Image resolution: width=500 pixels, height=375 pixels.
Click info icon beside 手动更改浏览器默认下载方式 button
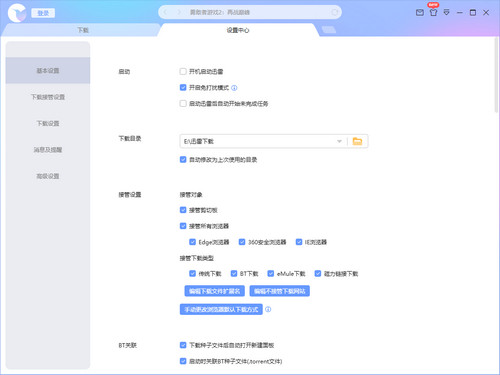tap(268, 309)
